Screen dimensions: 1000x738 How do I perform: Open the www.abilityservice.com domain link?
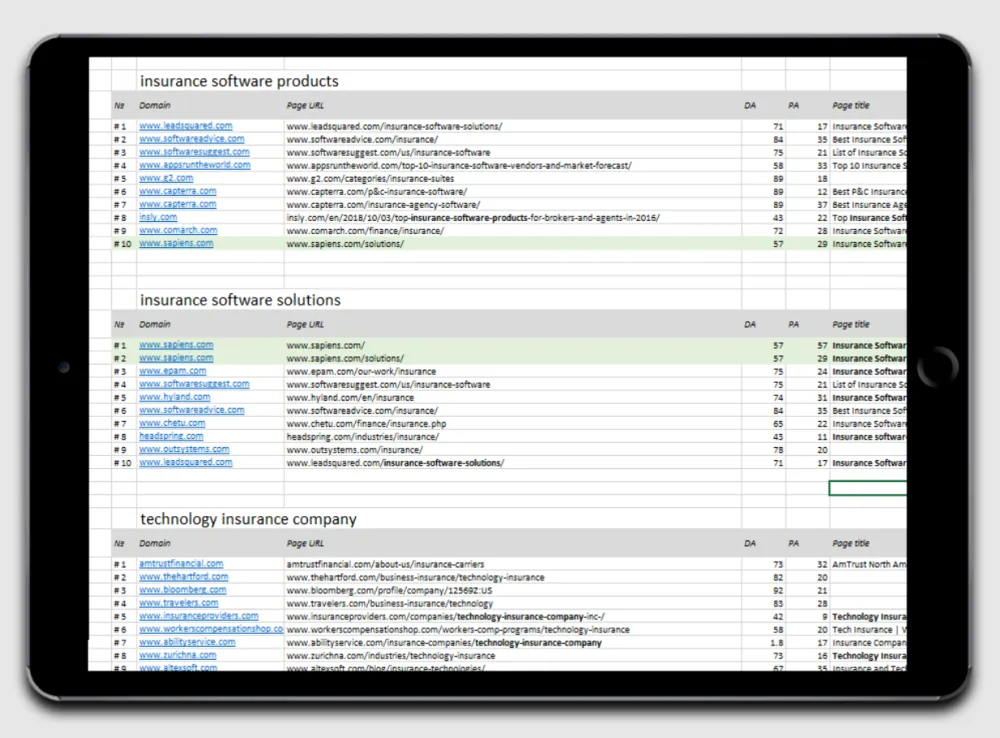[187, 642]
